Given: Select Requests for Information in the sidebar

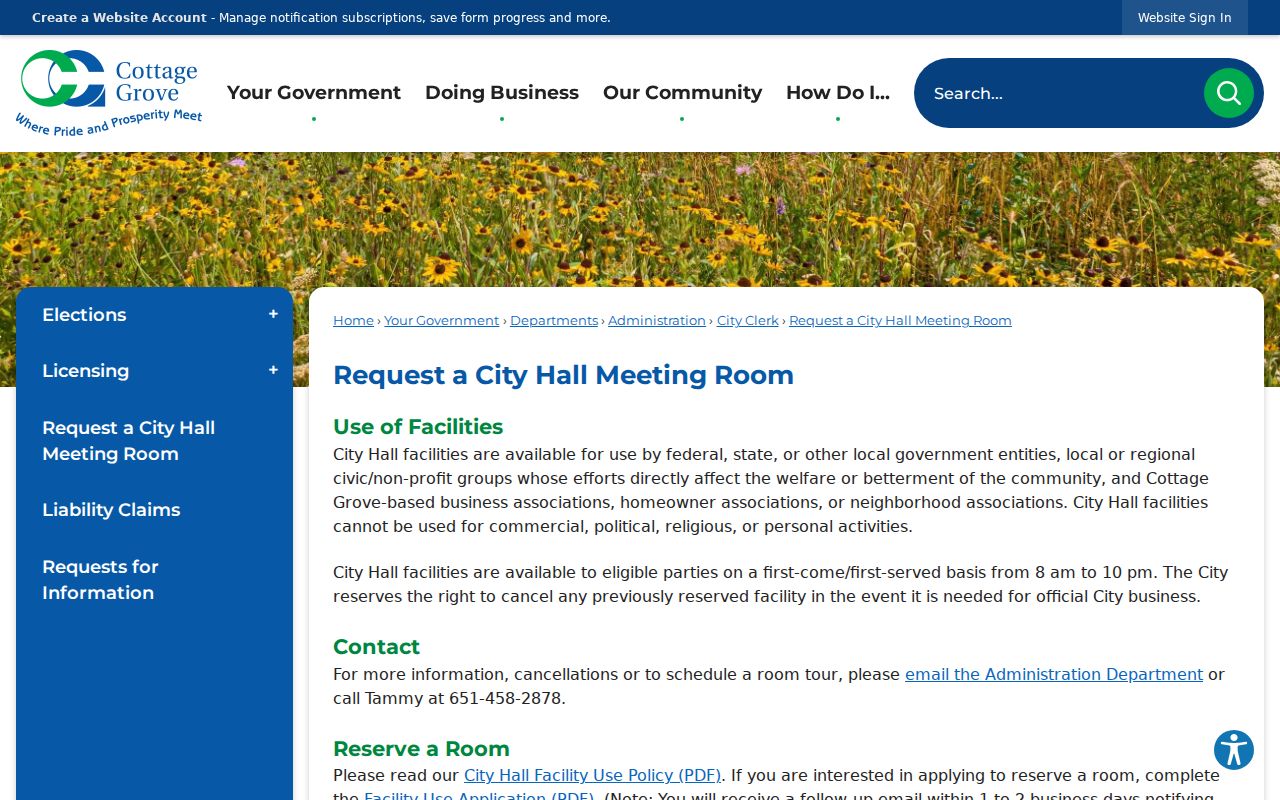Looking at the screenshot, I should coord(154,580).
